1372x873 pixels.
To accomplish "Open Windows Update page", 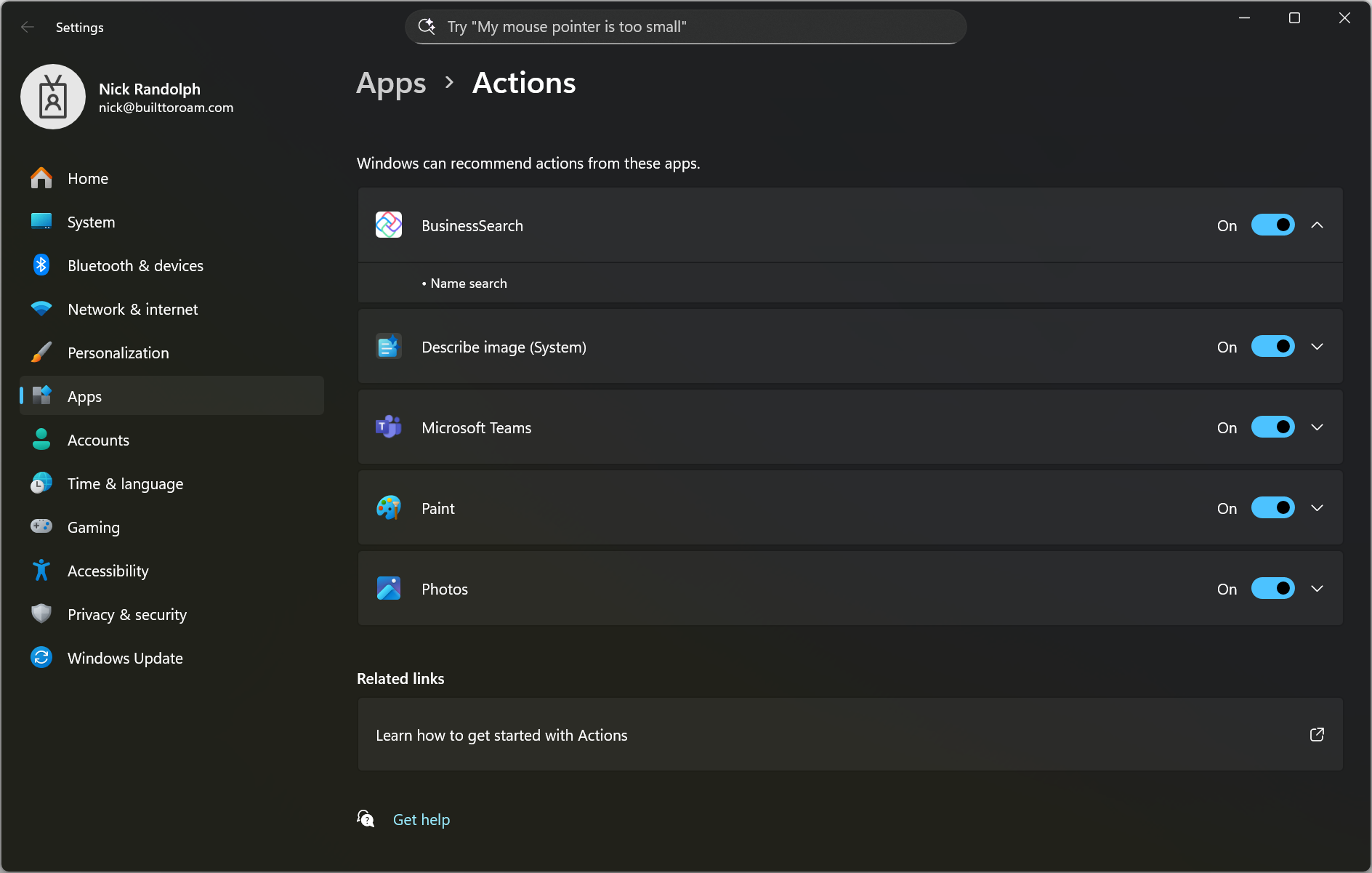I will [x=171, y=658].
